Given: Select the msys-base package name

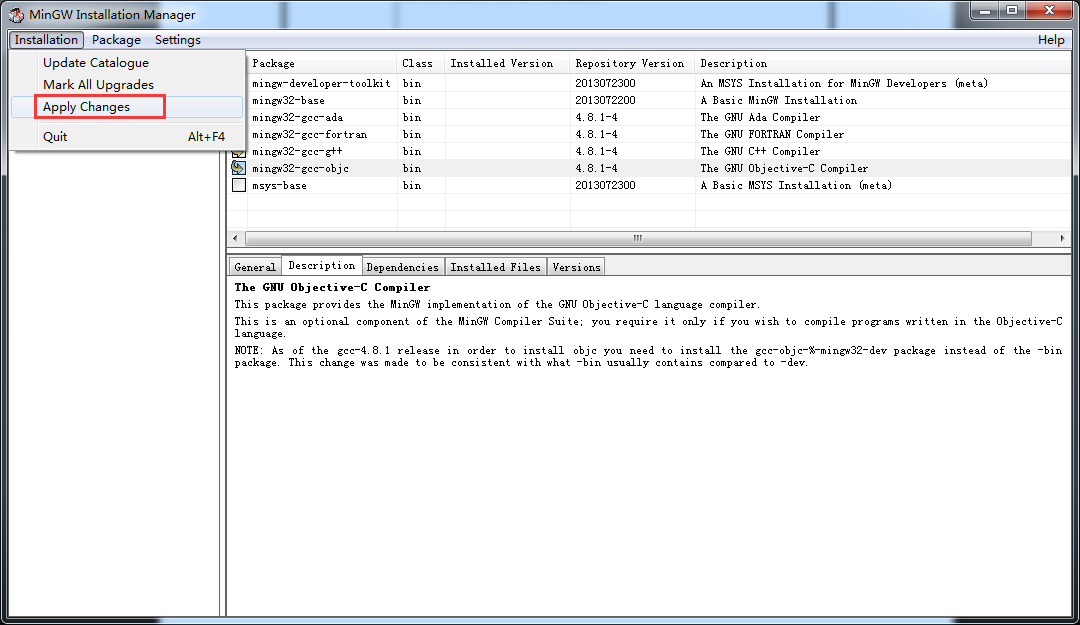Looking at the screenshot, I should tap(279, 185).
